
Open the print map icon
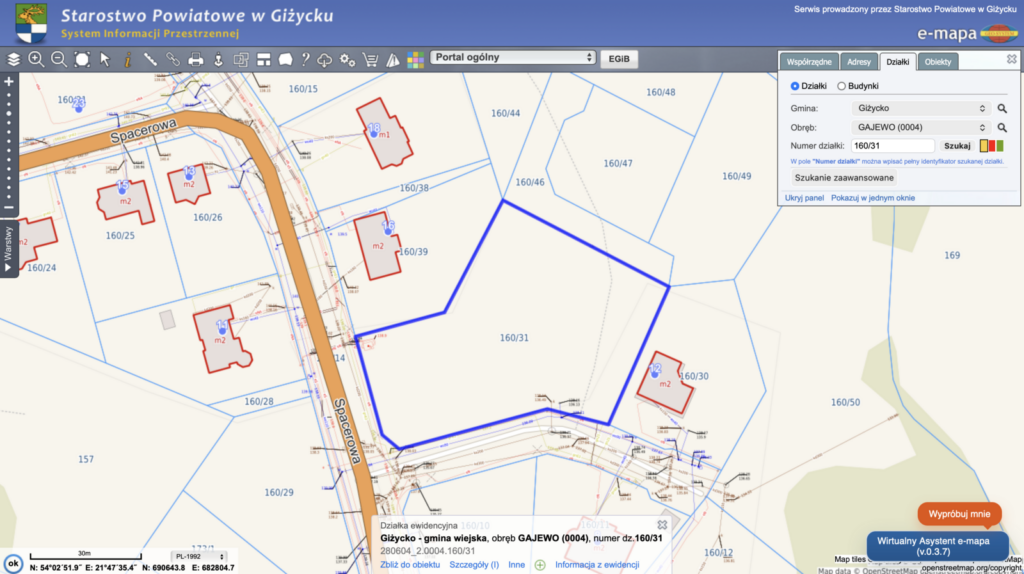click(195, 59)
